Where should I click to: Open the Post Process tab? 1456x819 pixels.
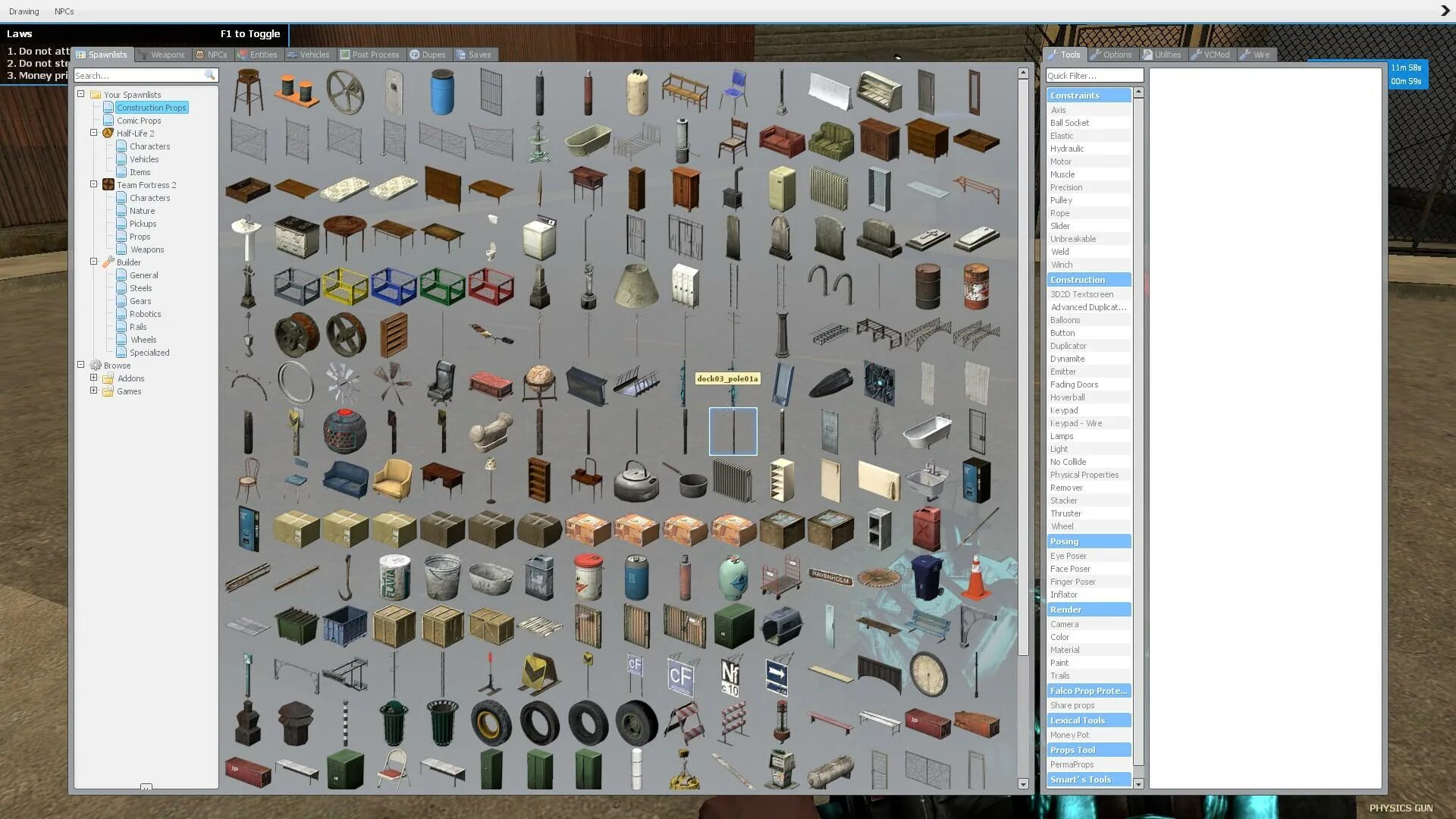[370, 55]
